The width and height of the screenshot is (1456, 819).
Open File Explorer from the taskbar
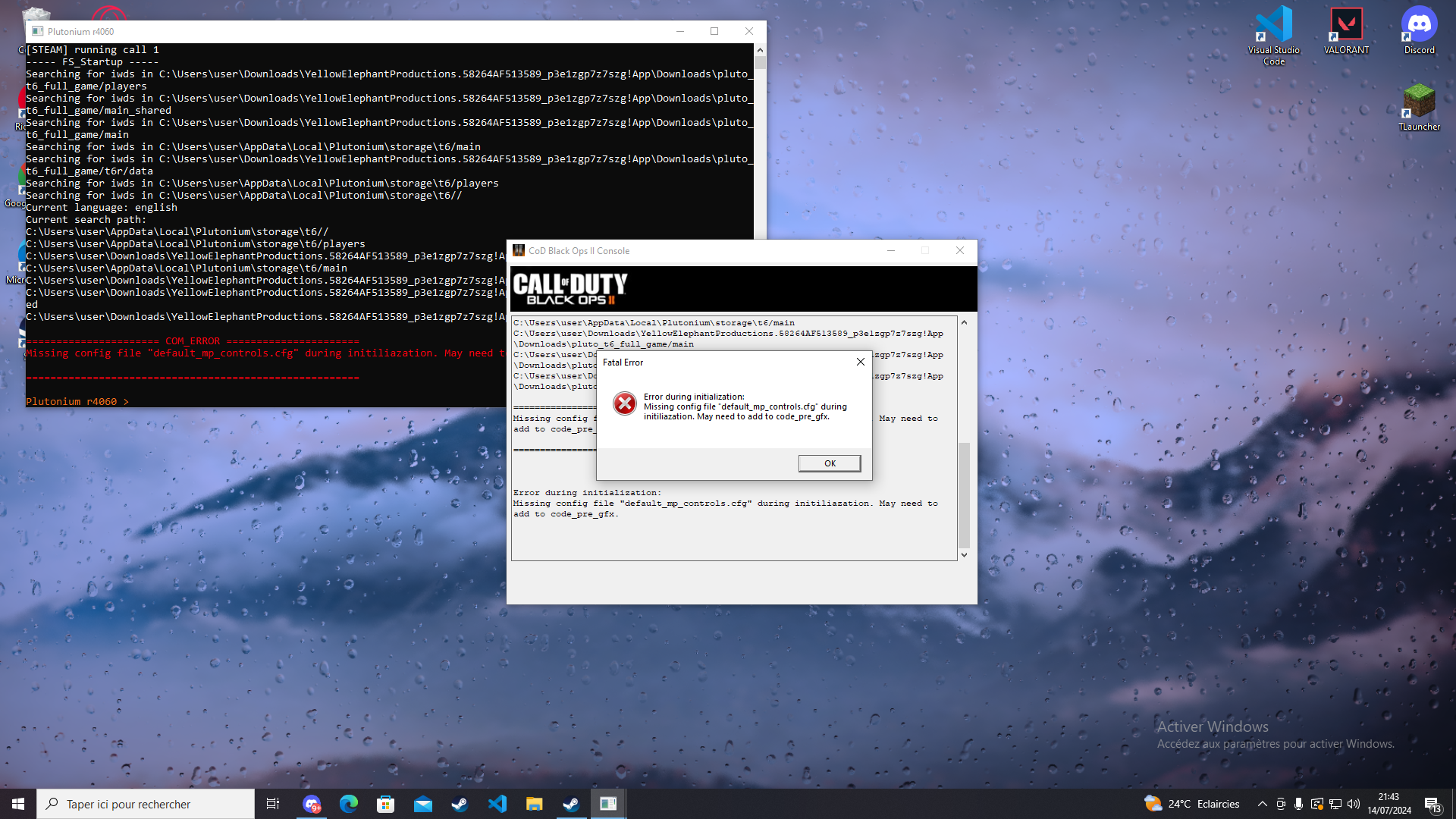click(535, 804)
